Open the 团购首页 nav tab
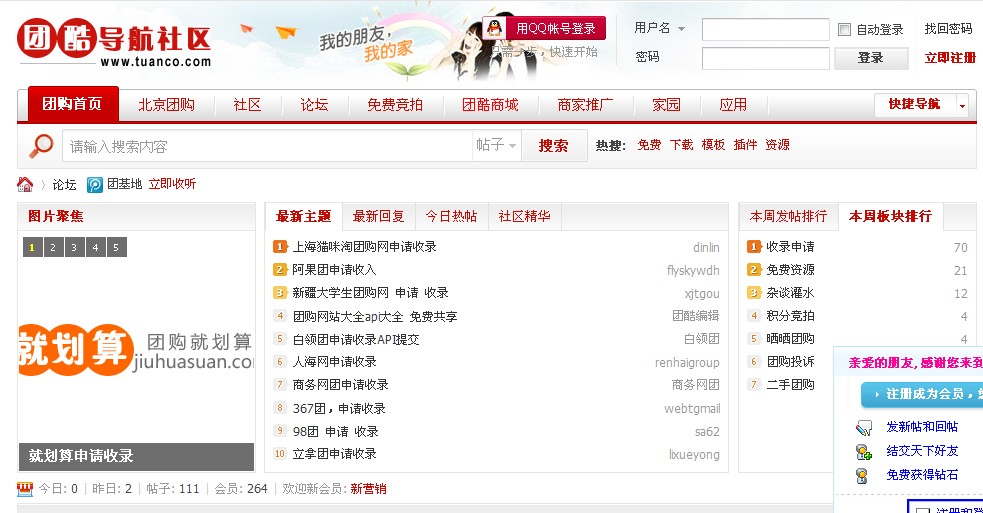Viewport: 983px width, 513px height. pos(73,104)
